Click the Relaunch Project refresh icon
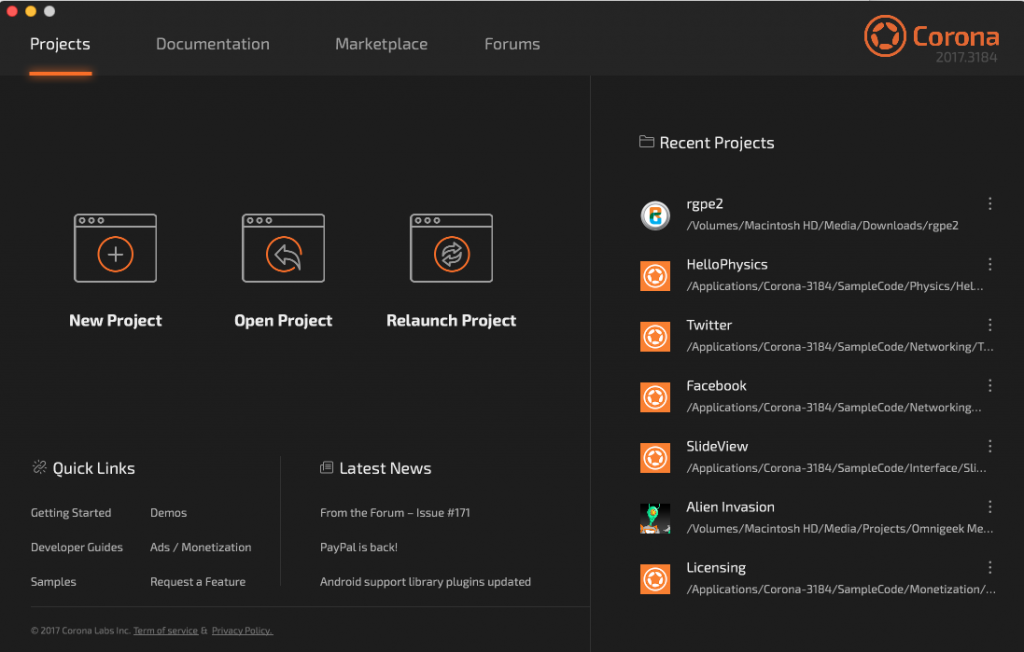This screenshot has height=652, width=1024. pyautogui.click(x=451, y=254)
